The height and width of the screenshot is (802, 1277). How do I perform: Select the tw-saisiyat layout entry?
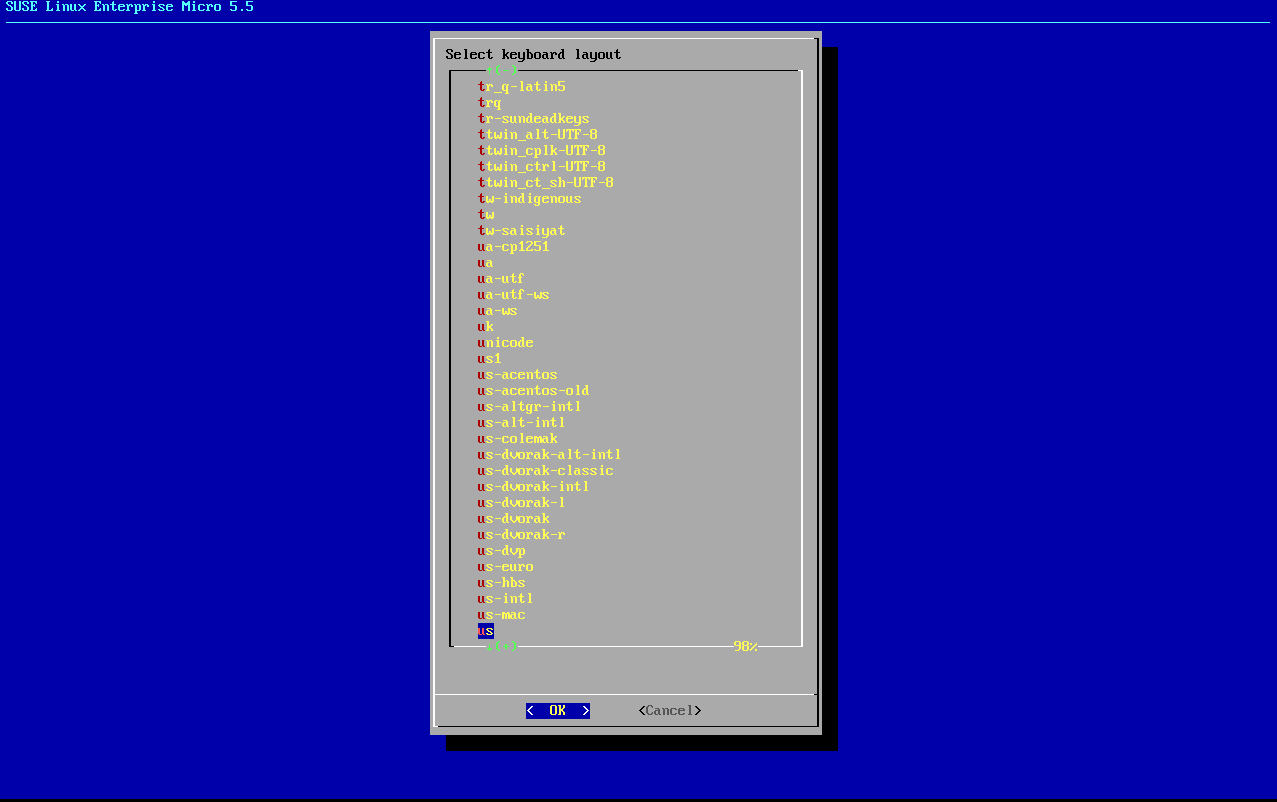[x=521, y=230]
